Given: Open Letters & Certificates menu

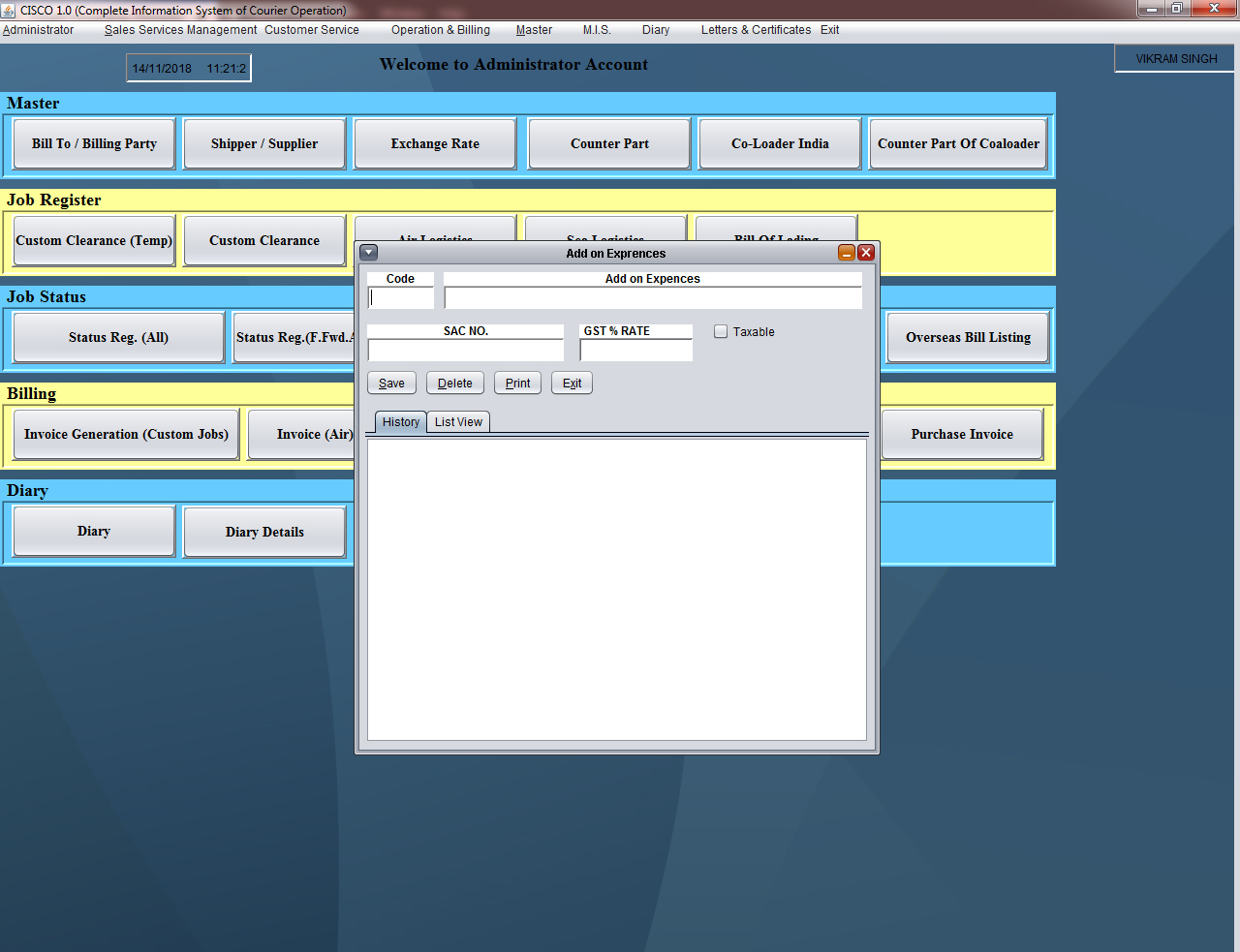Looking at the screenshot, I should point(756,30).
